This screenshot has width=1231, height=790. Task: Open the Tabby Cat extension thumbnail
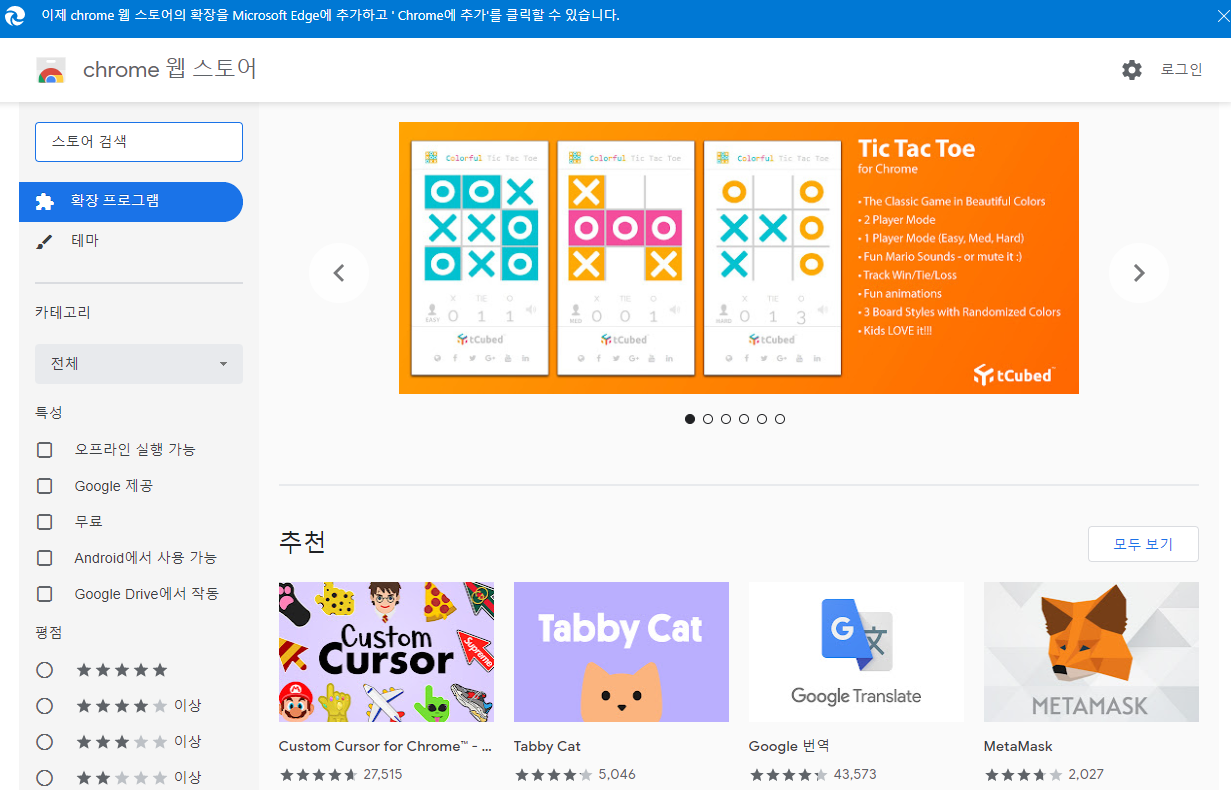[621, 652]
